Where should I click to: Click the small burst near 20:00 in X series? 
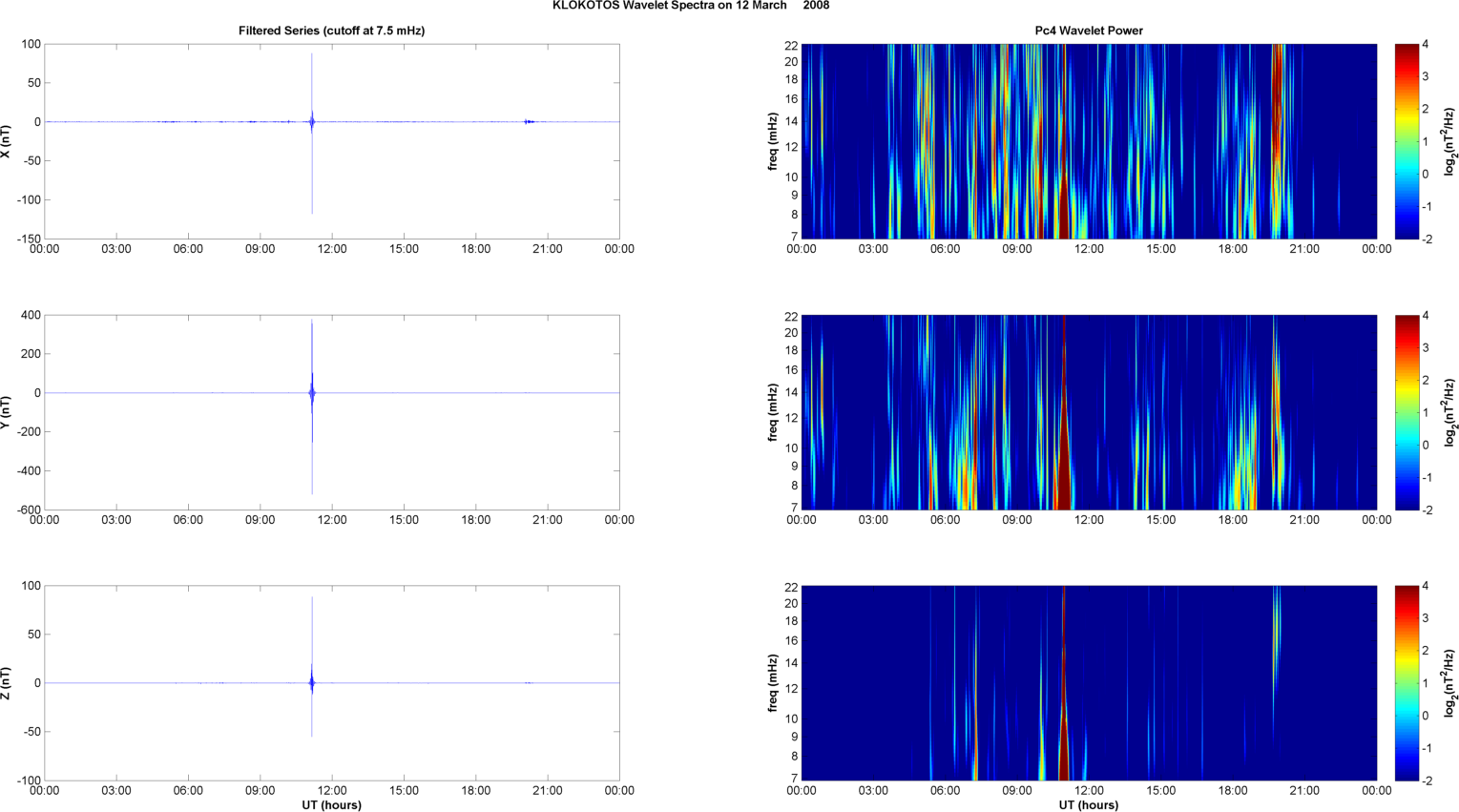pos(529,122)
